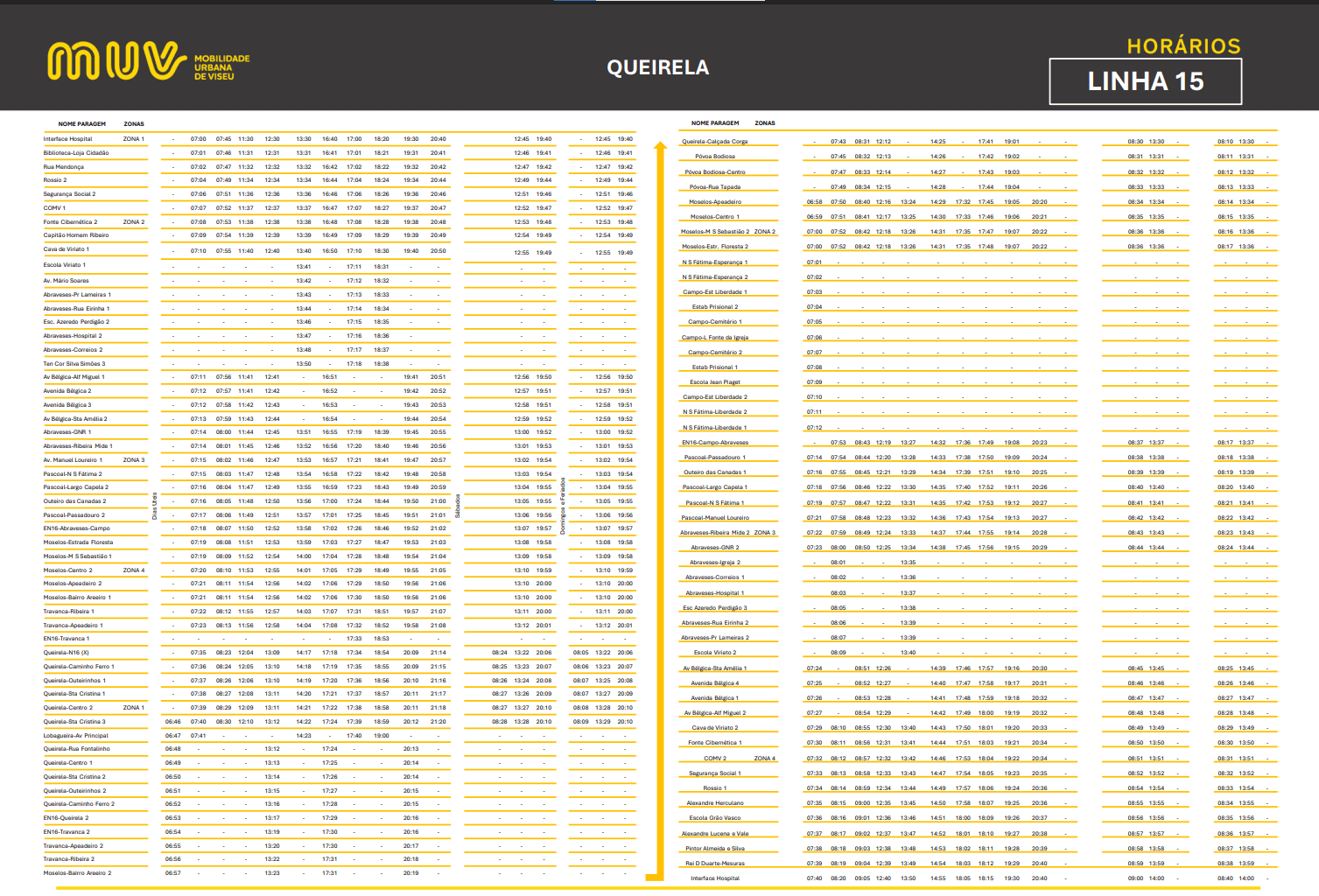Click the Escola Jean Piaget stop

[x=714, y=382]
